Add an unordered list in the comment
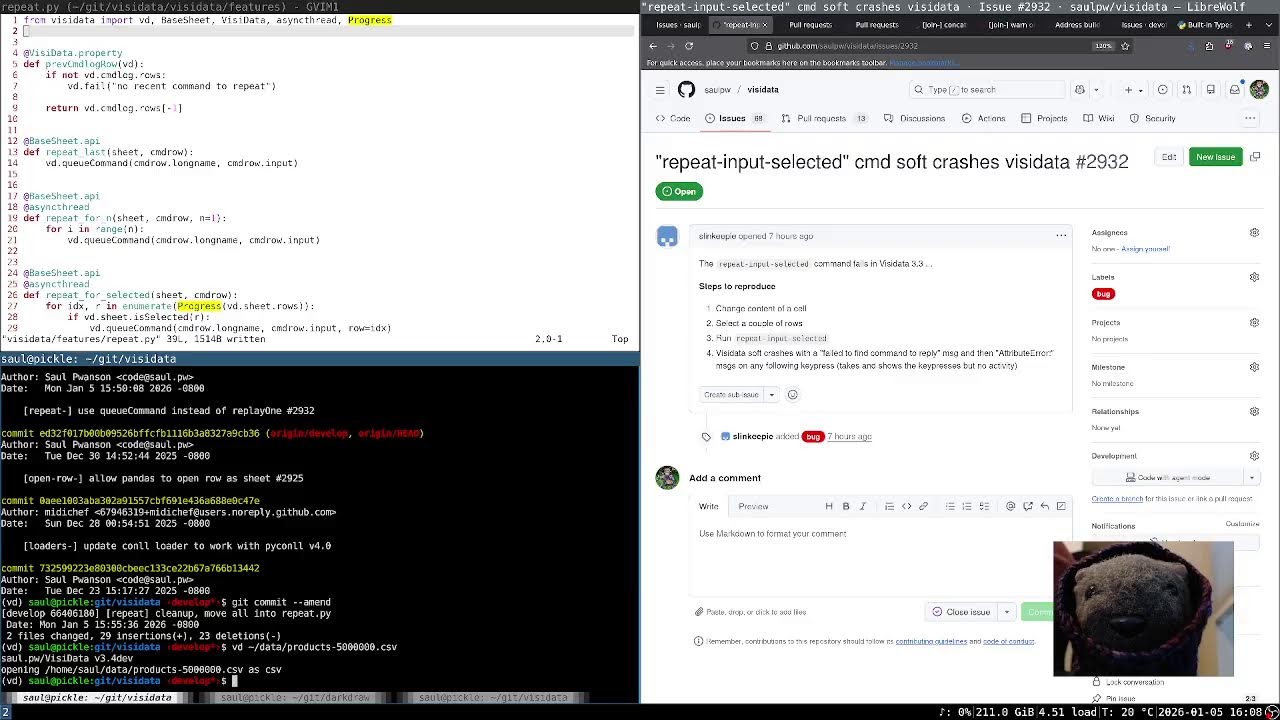This screenshot has height=720, width=1280. [x=950, y=506]
